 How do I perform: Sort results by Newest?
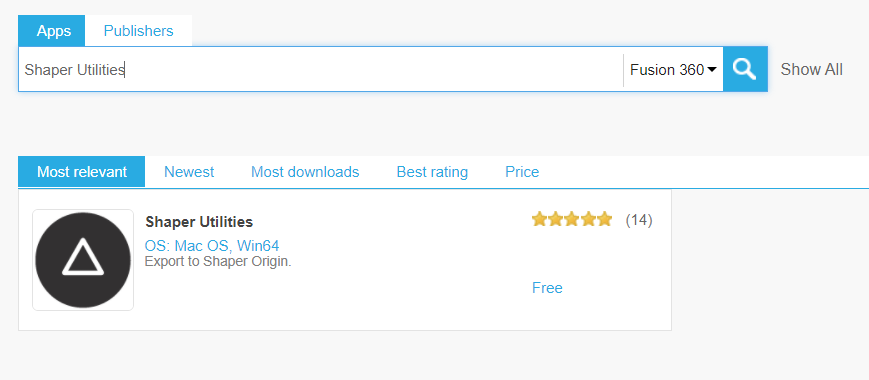189,172
